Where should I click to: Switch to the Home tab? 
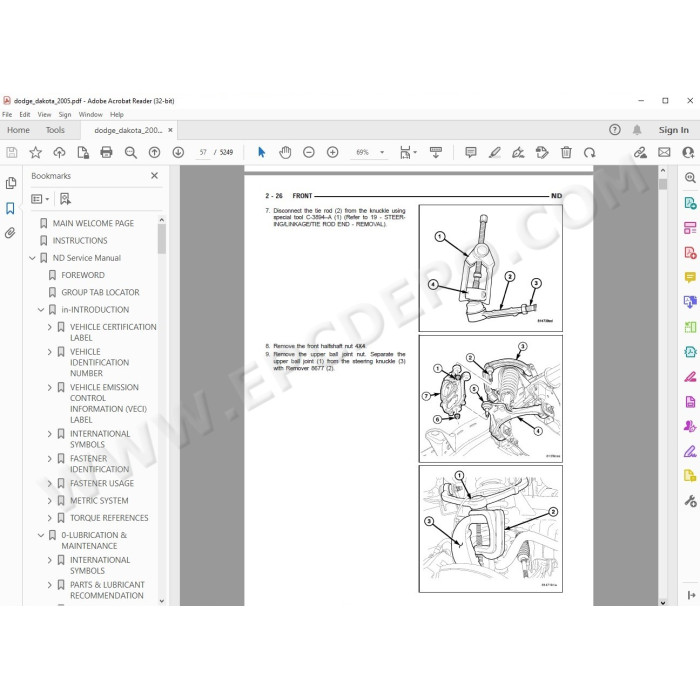tap(18, 130)
